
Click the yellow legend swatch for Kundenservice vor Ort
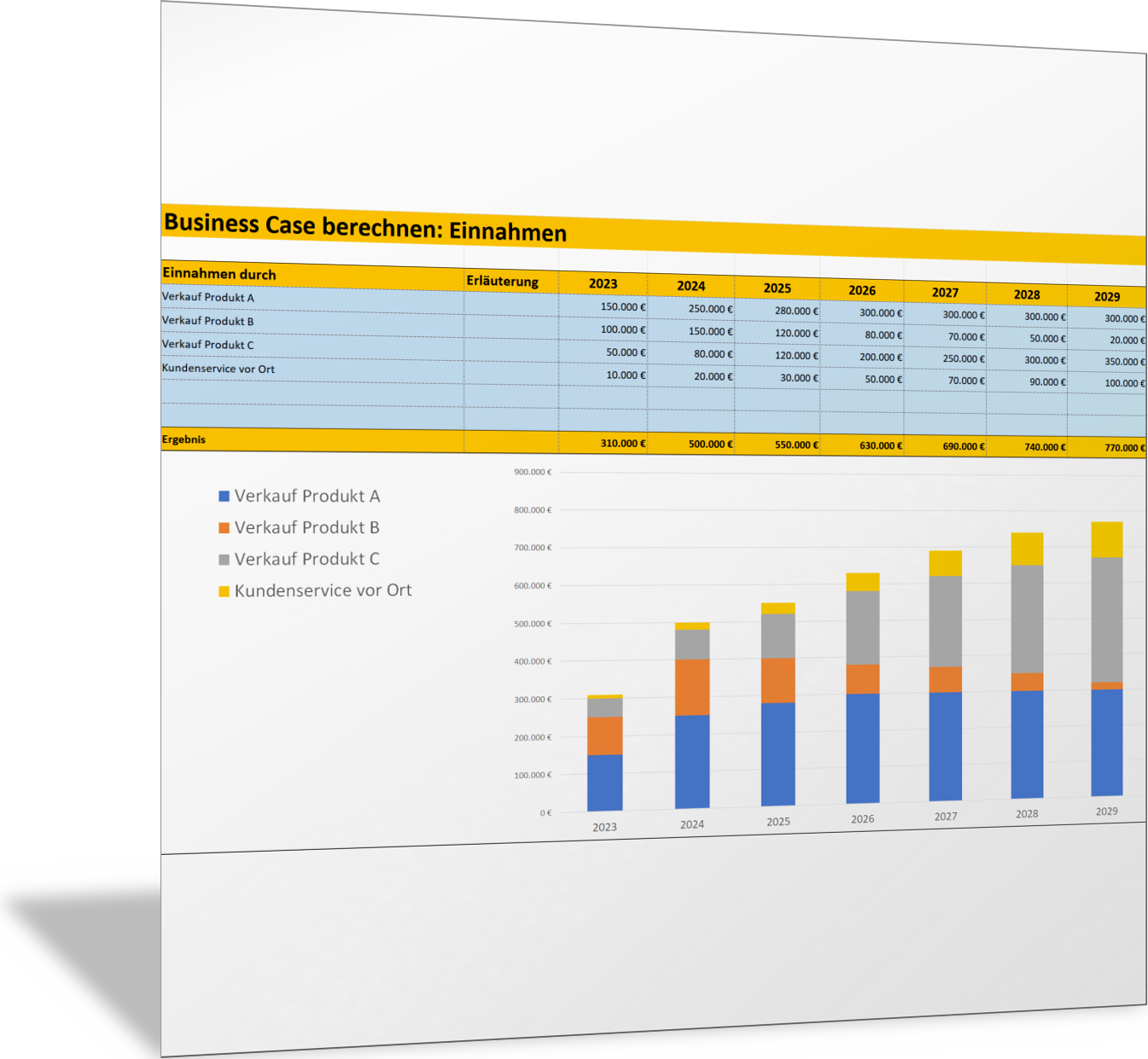click(224, 591)
